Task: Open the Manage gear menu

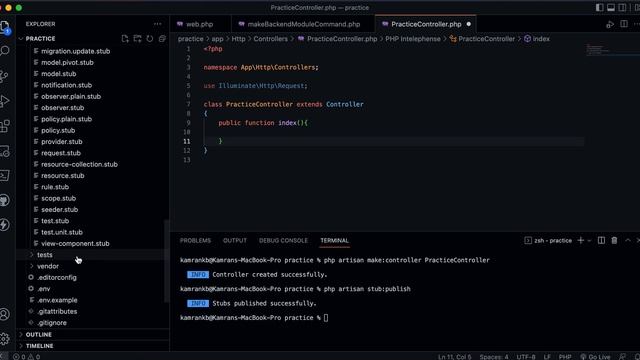Action: [x=5, y=338]
